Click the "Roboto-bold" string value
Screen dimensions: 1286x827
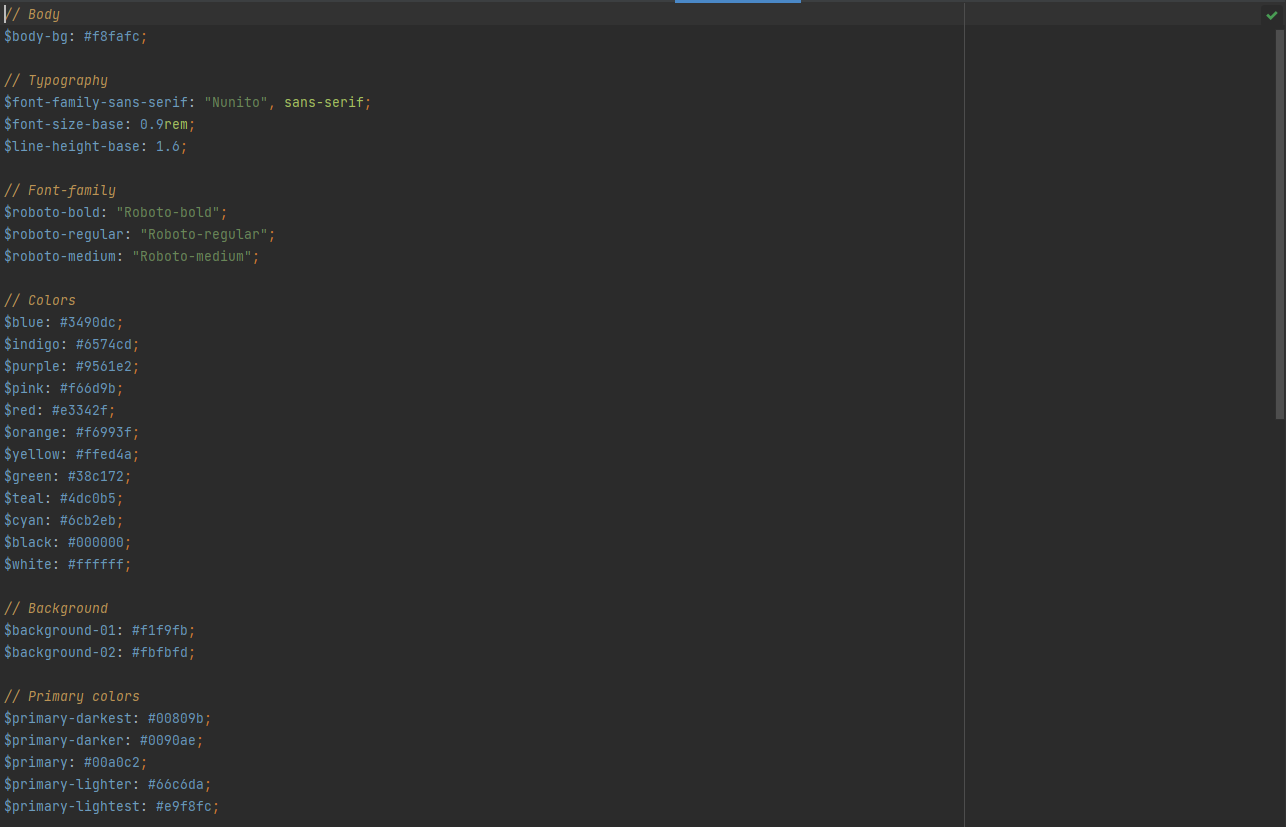click(x=170, y=212)
